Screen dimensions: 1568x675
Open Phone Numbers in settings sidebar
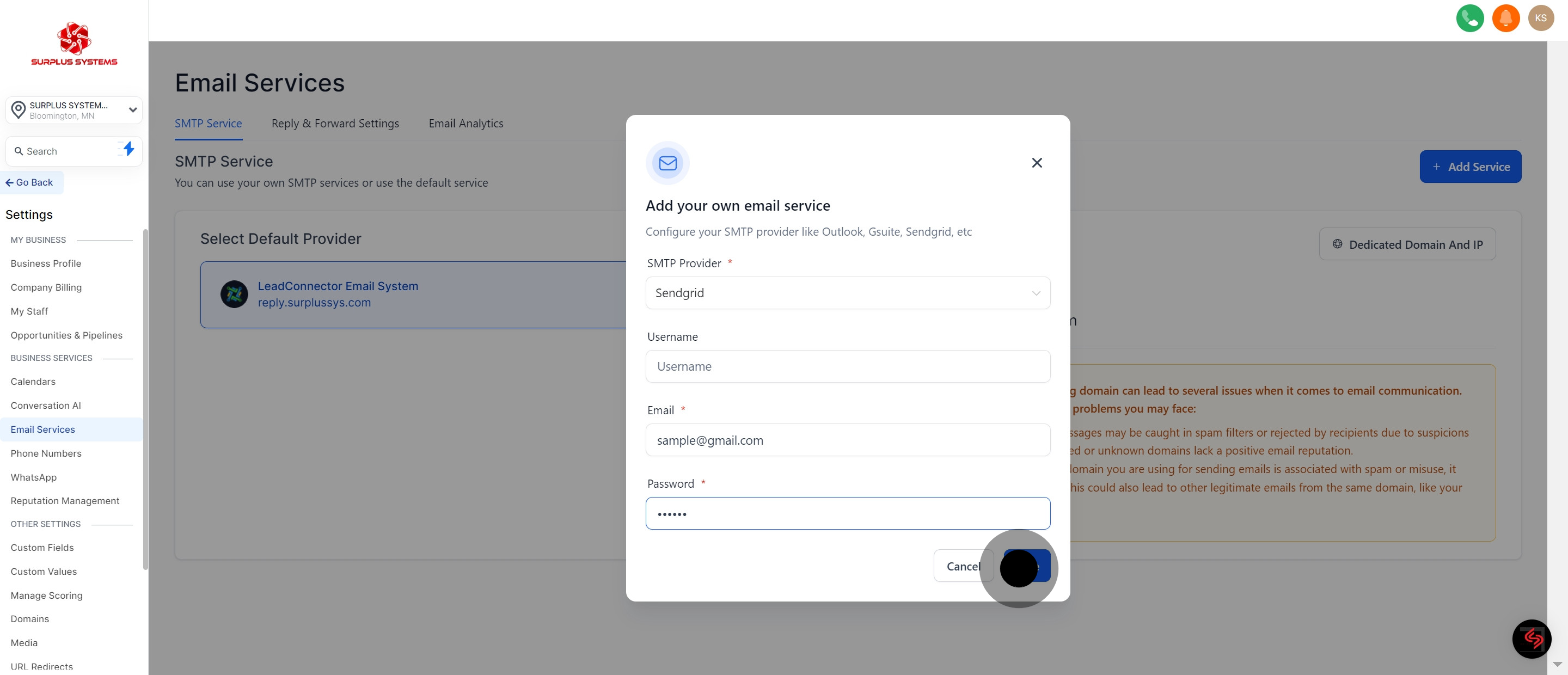[x=46, y=453]
